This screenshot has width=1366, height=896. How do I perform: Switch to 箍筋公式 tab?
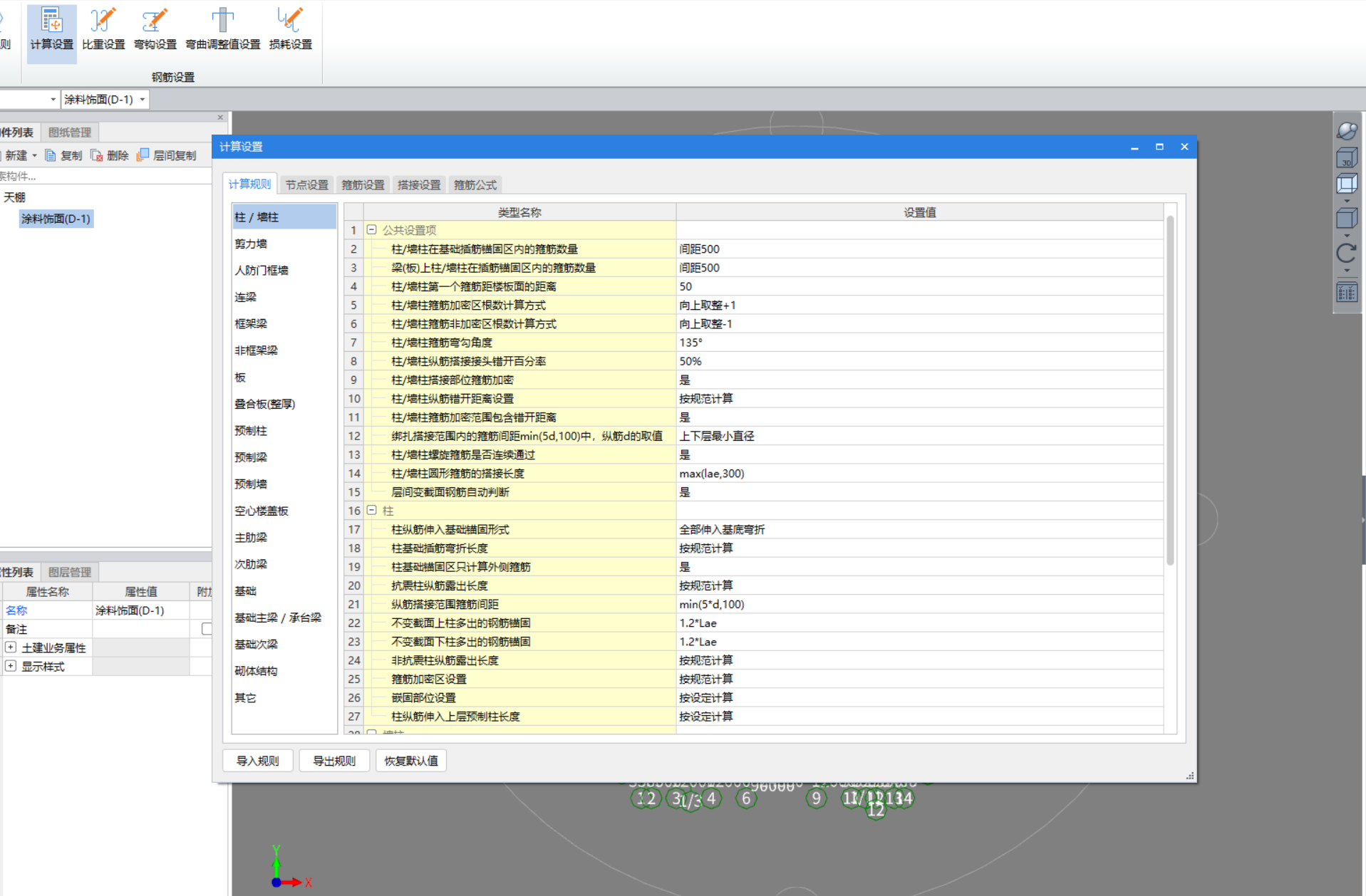click(x=475, y=184)
